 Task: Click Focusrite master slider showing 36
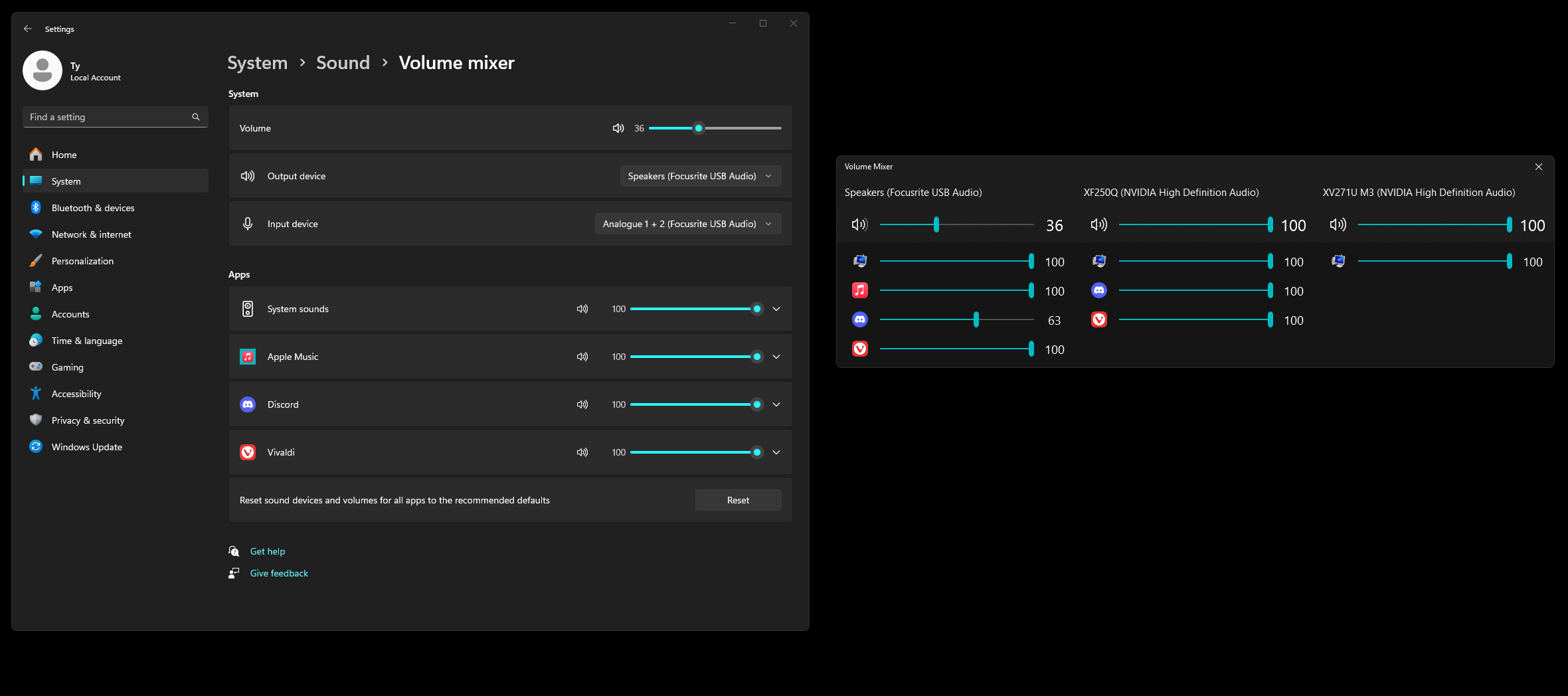(956, 224)
